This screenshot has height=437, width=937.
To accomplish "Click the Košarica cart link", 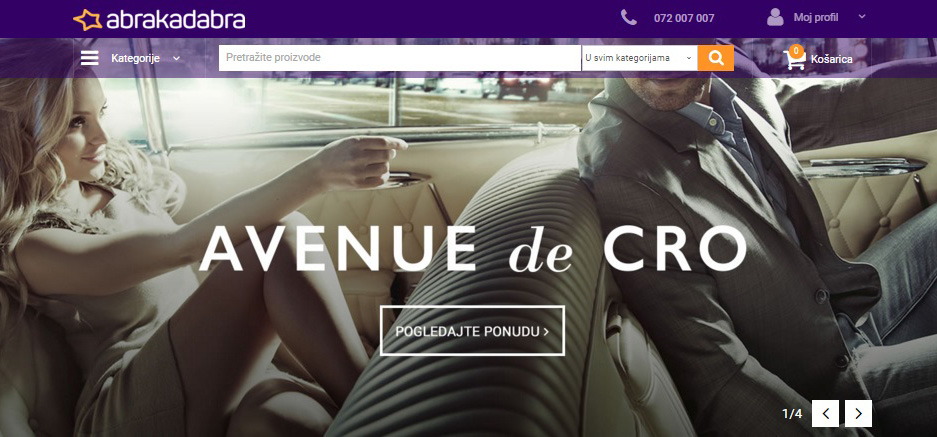I will point(831,59).
